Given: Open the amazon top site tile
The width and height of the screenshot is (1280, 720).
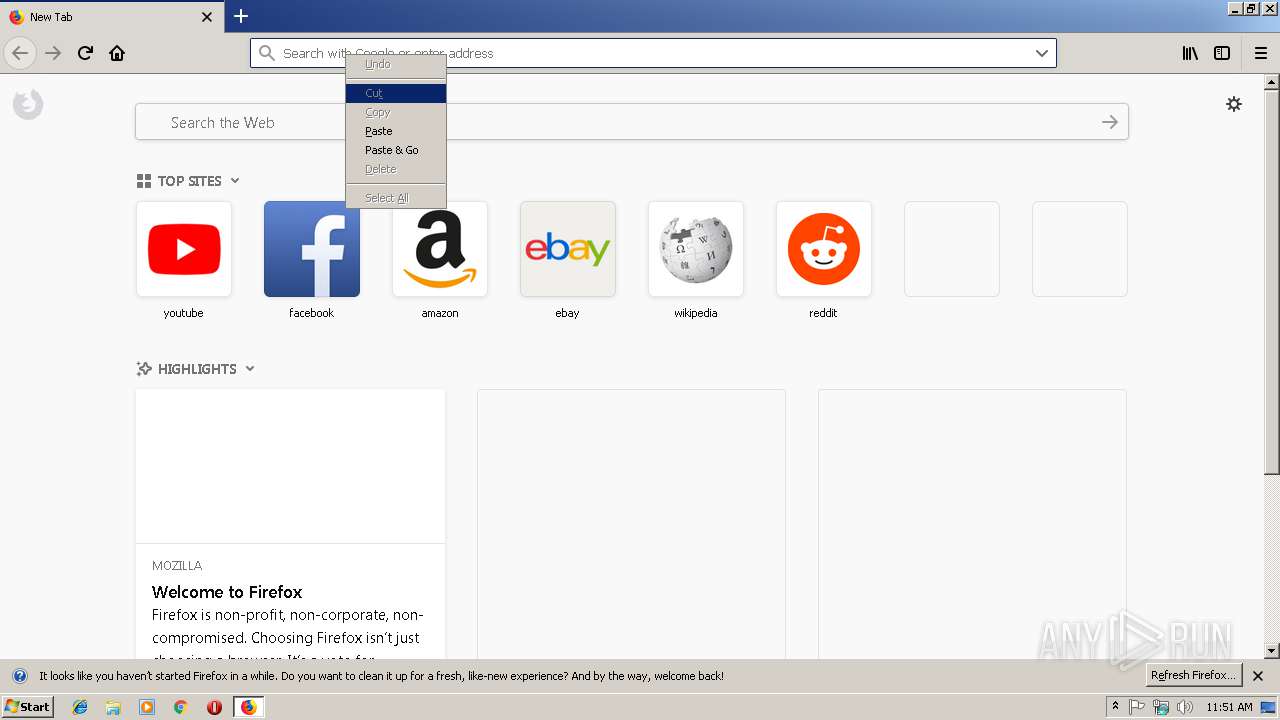Looking at the screenshot, I should click(440, 249).
